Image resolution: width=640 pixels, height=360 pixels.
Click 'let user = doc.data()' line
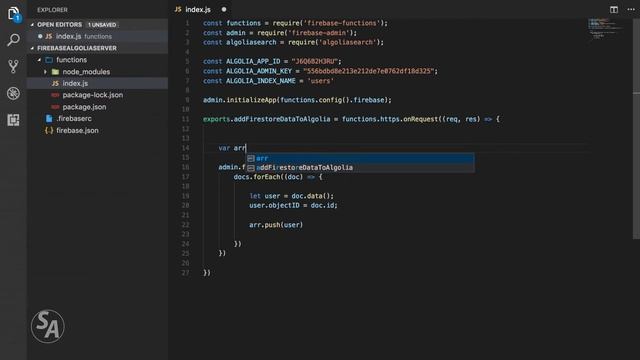pos(291,196)
